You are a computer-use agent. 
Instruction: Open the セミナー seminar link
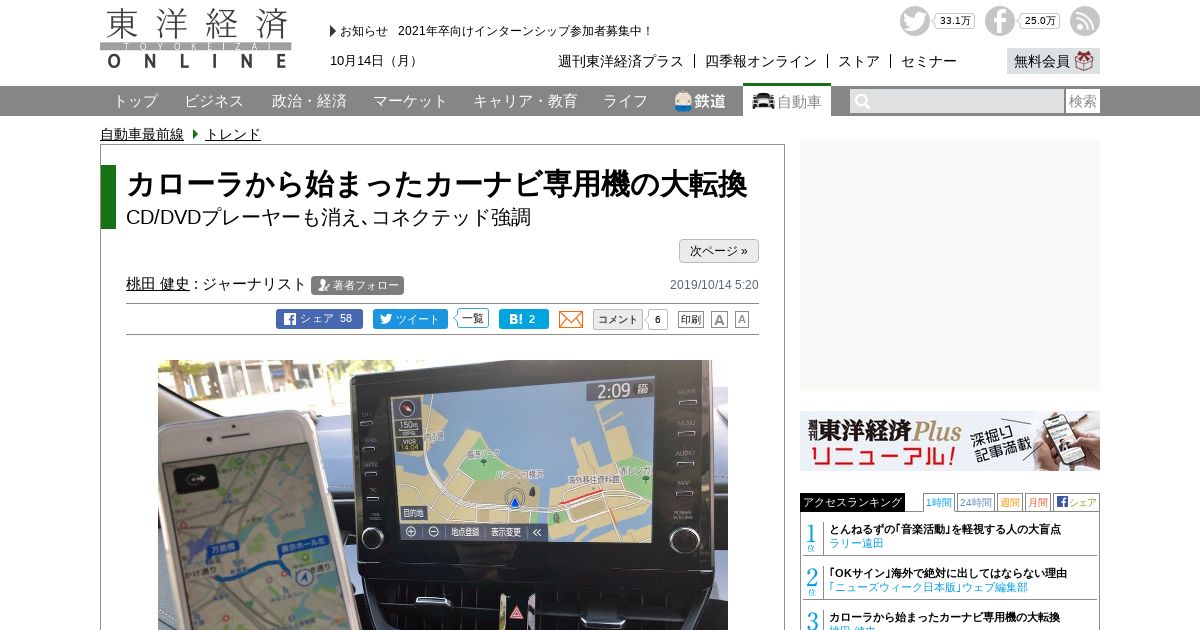pyautogui.click(x=929, y=61)
